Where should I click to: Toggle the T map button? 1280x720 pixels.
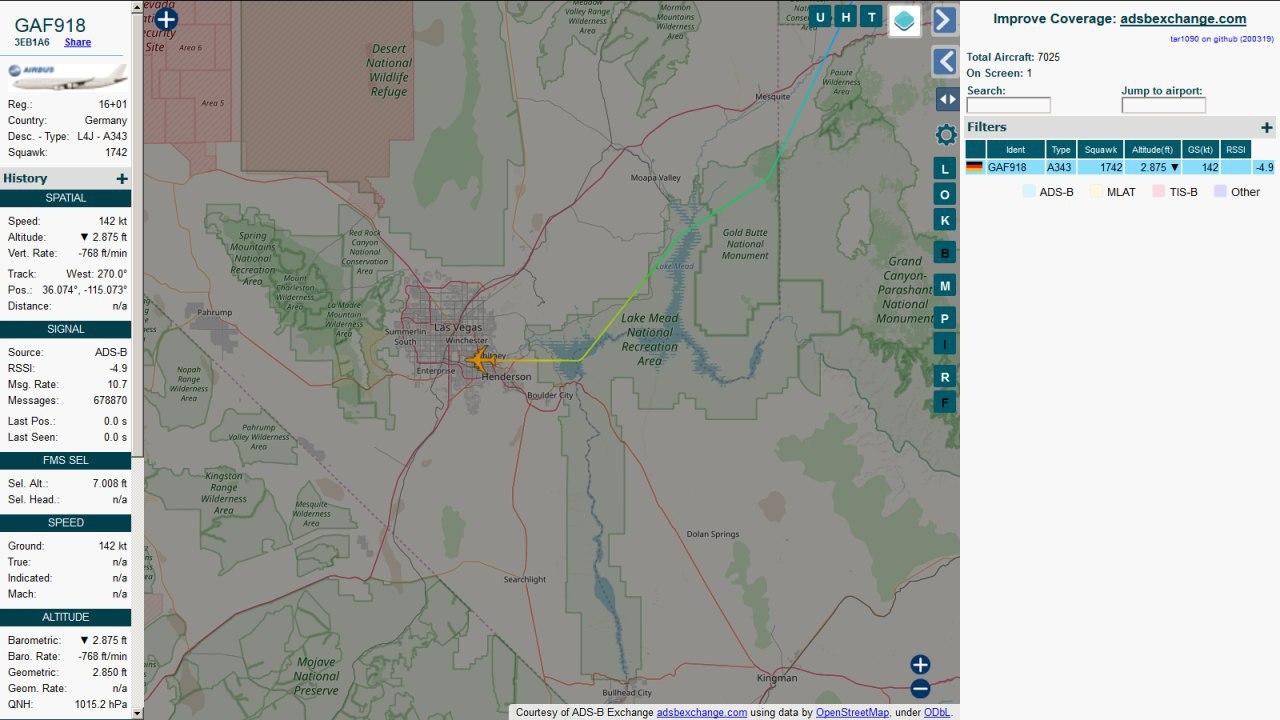click(x=872, y=17)
